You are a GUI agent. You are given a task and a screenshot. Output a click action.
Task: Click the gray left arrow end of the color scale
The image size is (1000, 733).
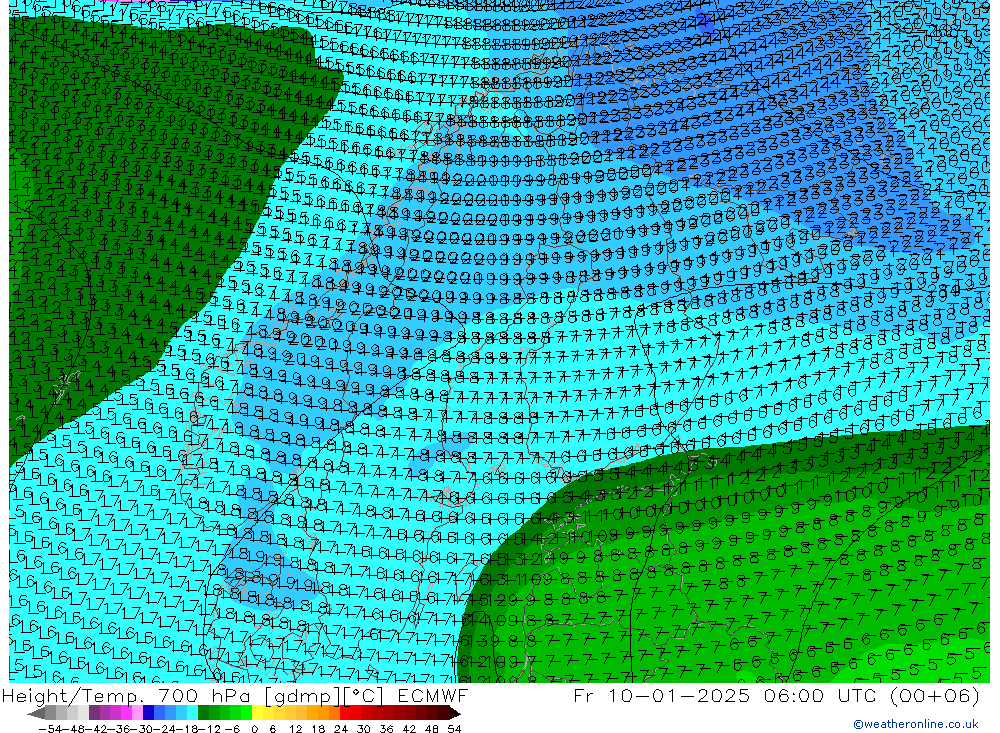36,714
